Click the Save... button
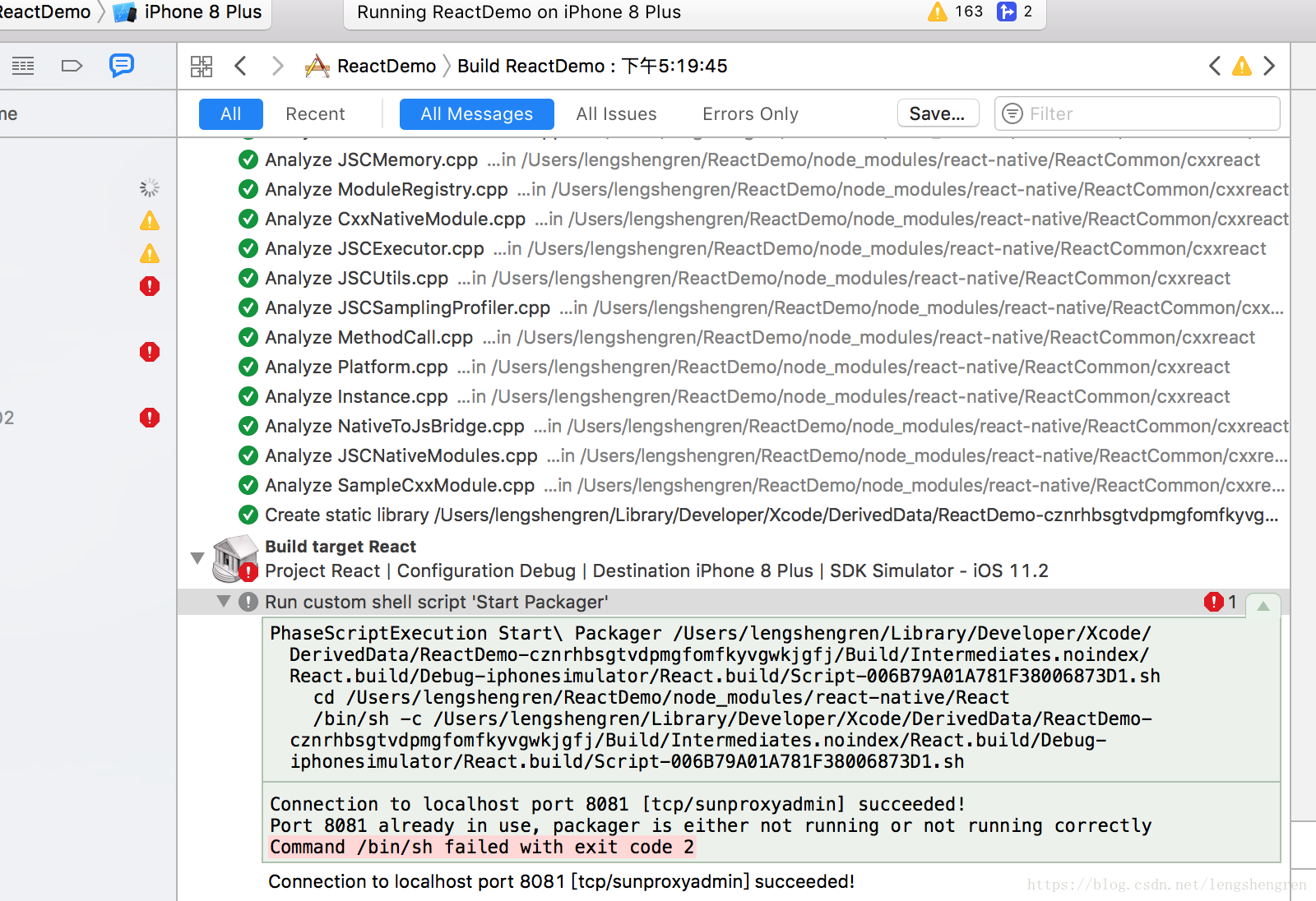The image size is (1316, 901). 938,113
